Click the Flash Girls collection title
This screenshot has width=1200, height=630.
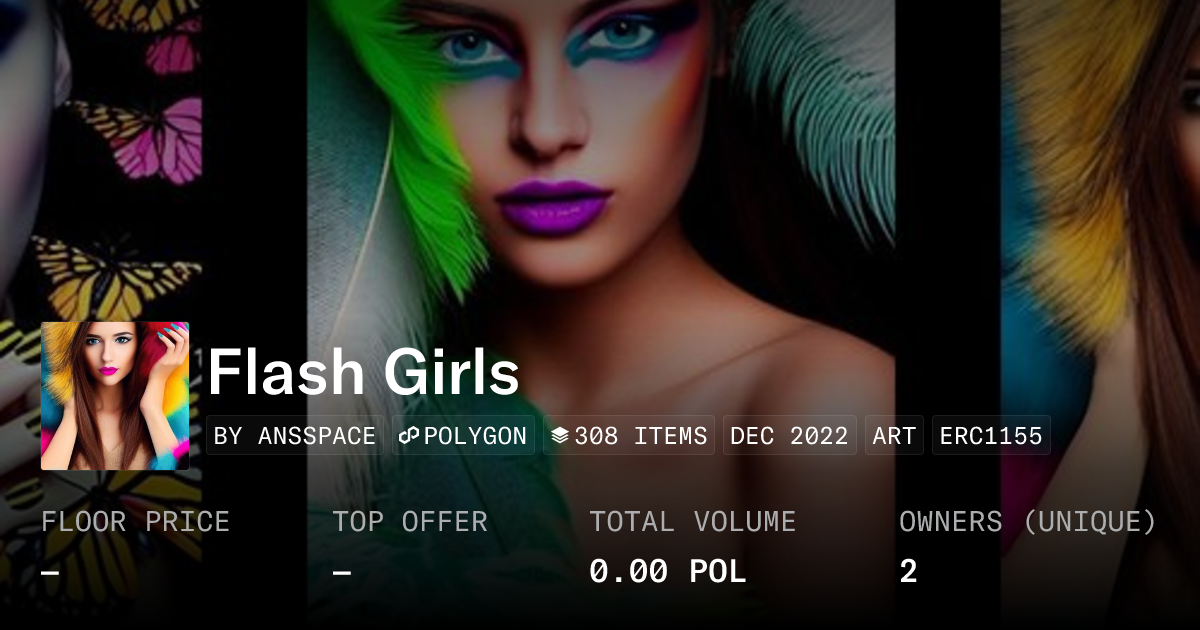coord(364,373)
